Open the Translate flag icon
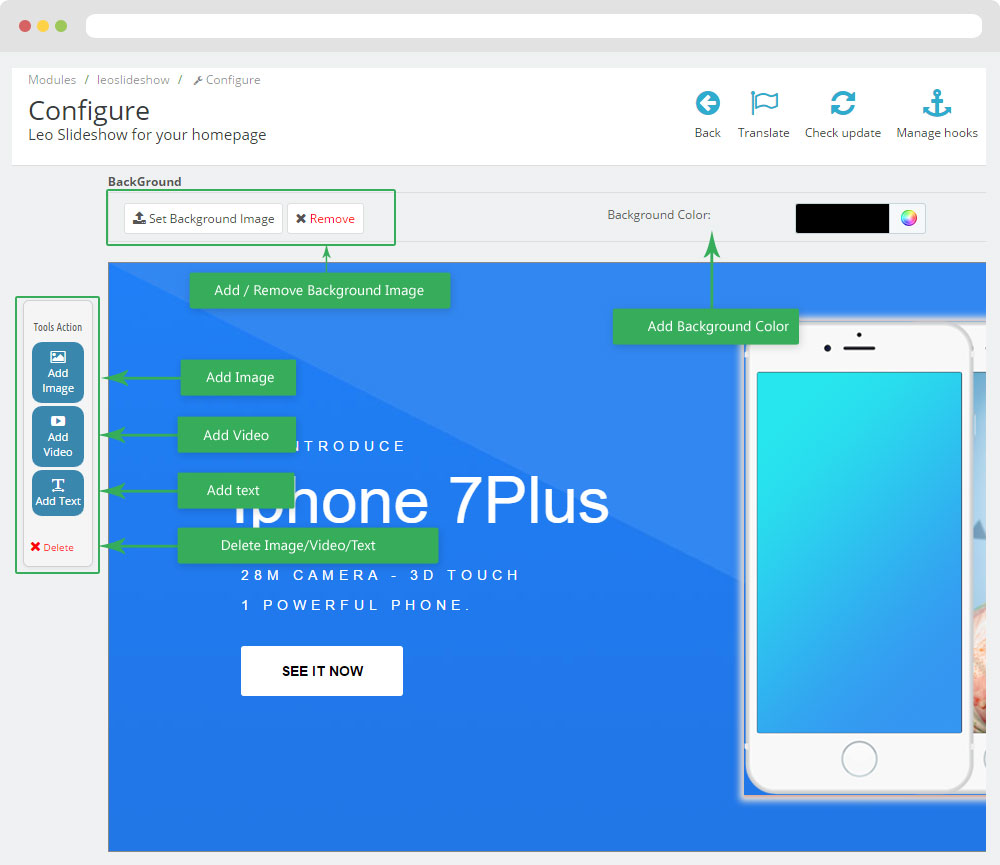The image size is (1000, 865). pos(763,103)
